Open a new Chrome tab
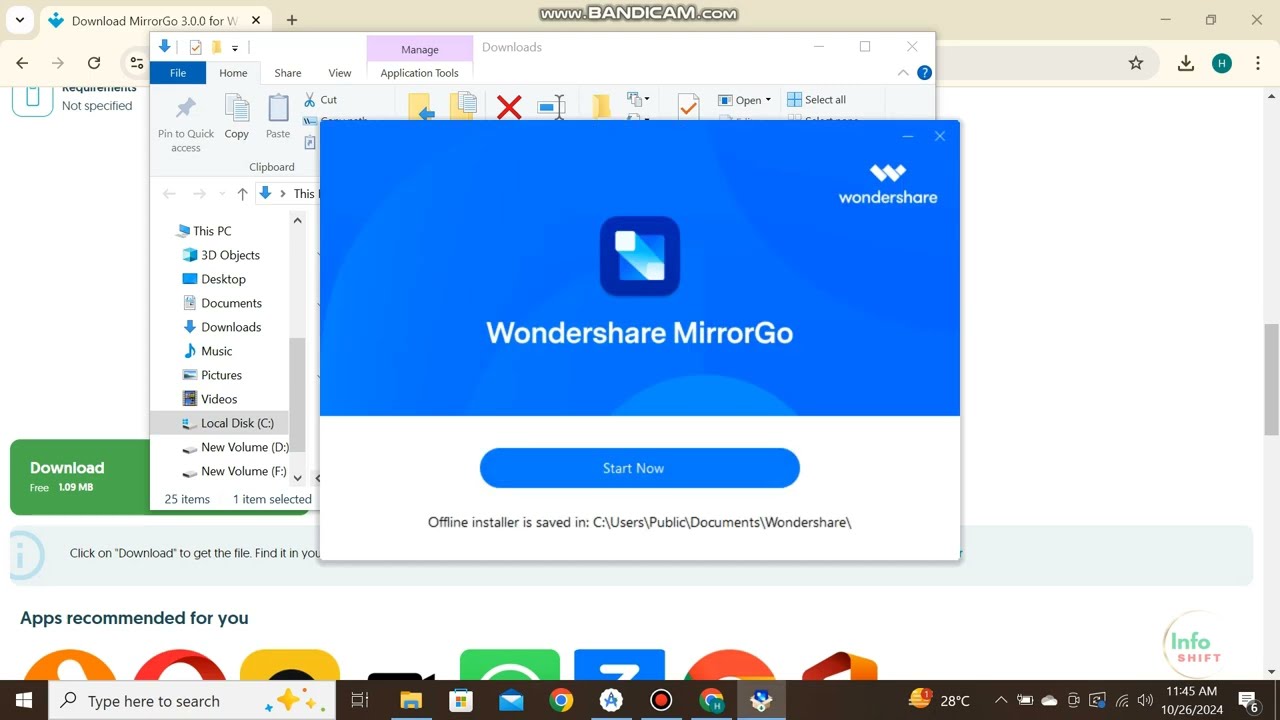1280x720 pixels. click(x=292, y=20)
